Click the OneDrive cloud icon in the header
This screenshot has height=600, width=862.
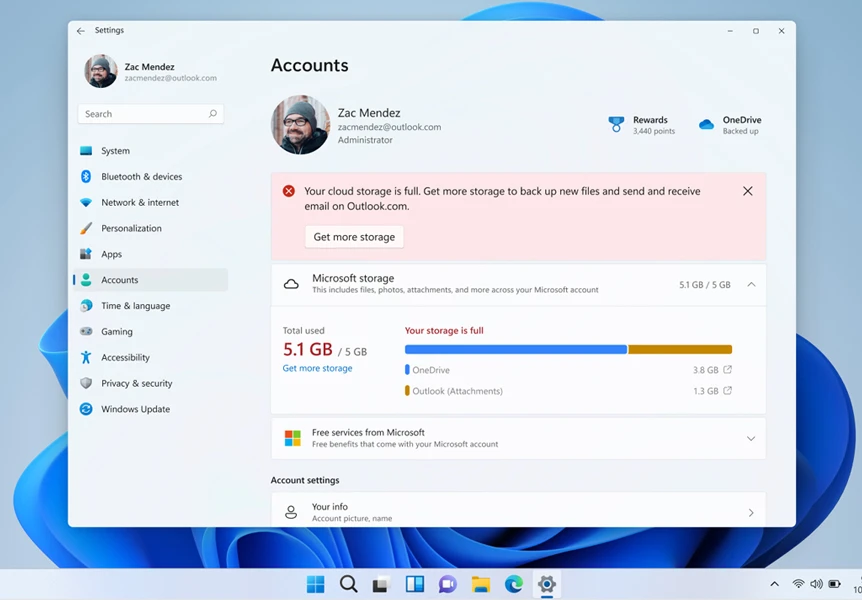pyautogui.click(x=706, y=124)
